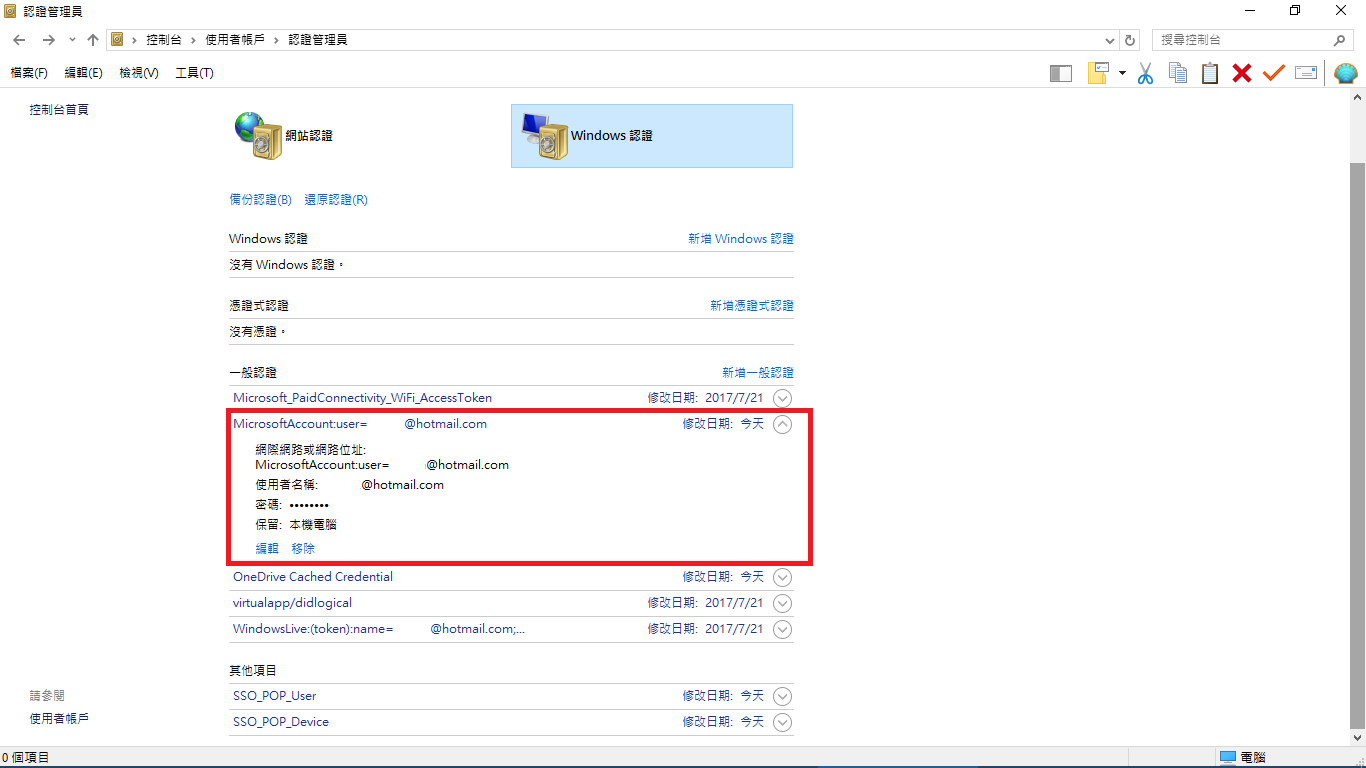
Task: Click the orange checkmark toolbar icon
Action: [x=1273, y=73]
